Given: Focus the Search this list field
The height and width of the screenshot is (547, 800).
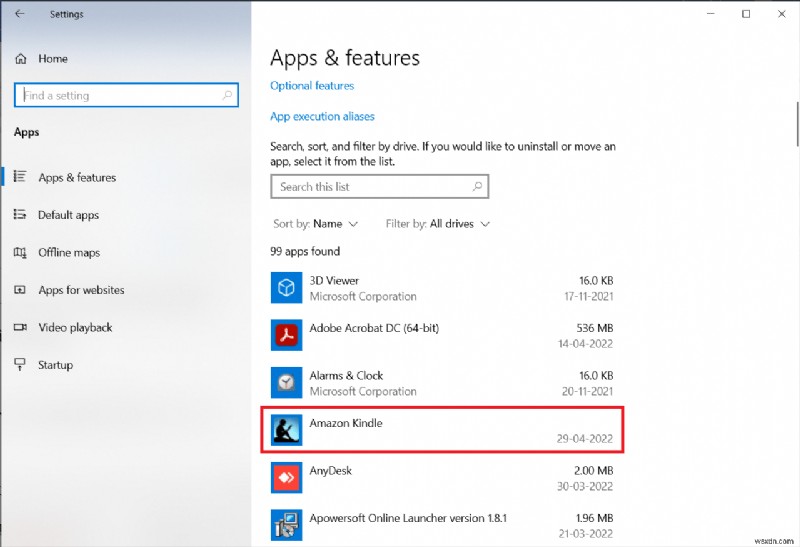Looking at the screenshot, I should click(x=380, y=186).
